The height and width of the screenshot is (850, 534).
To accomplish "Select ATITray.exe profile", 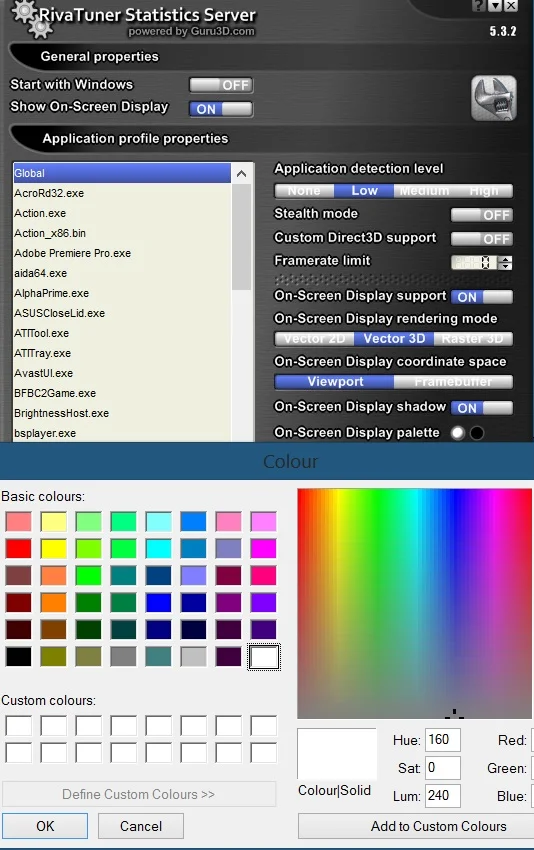I will click(122, 353).
